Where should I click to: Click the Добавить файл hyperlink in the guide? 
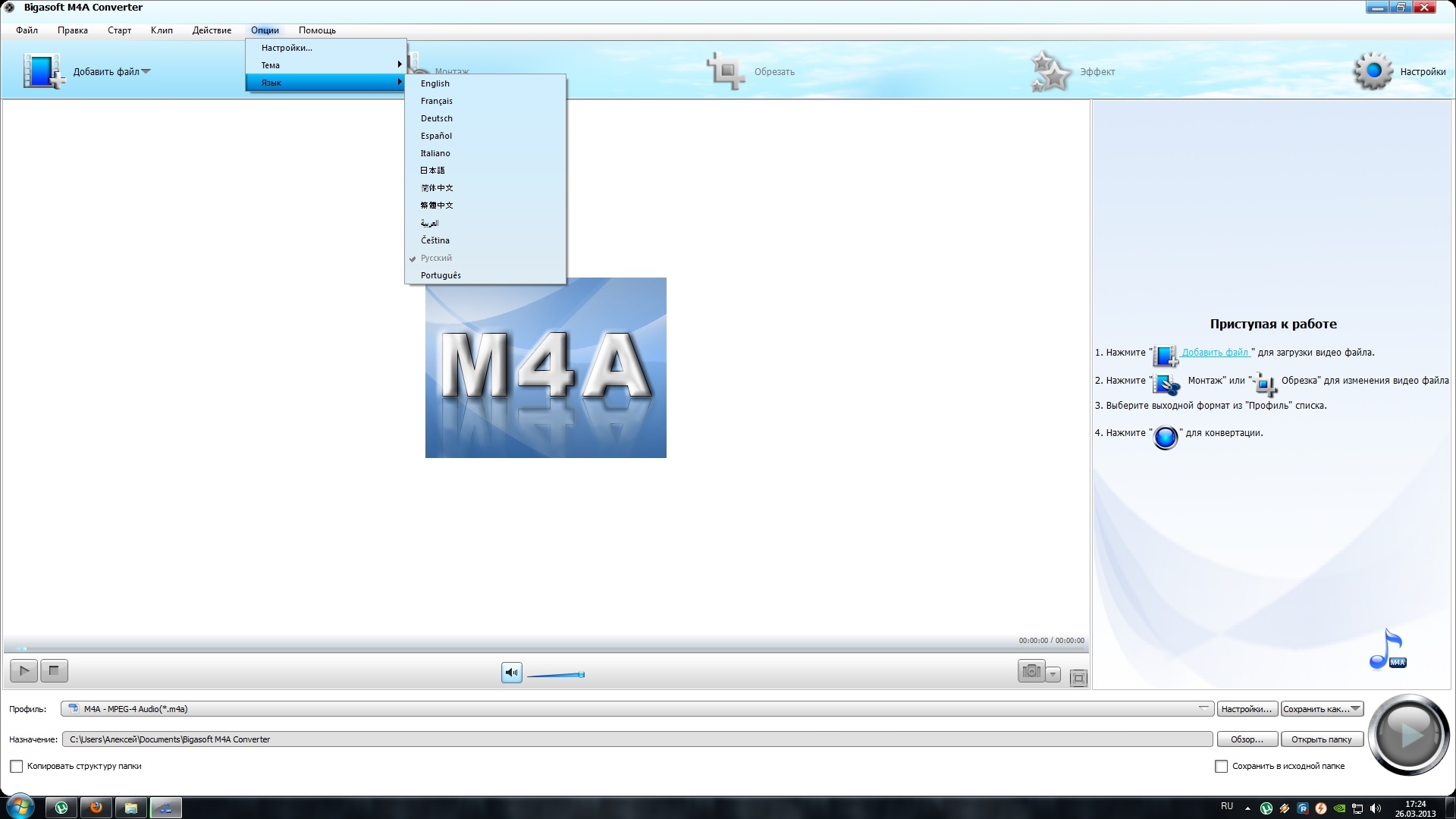pyautogui.click(x=1215, y=353)
